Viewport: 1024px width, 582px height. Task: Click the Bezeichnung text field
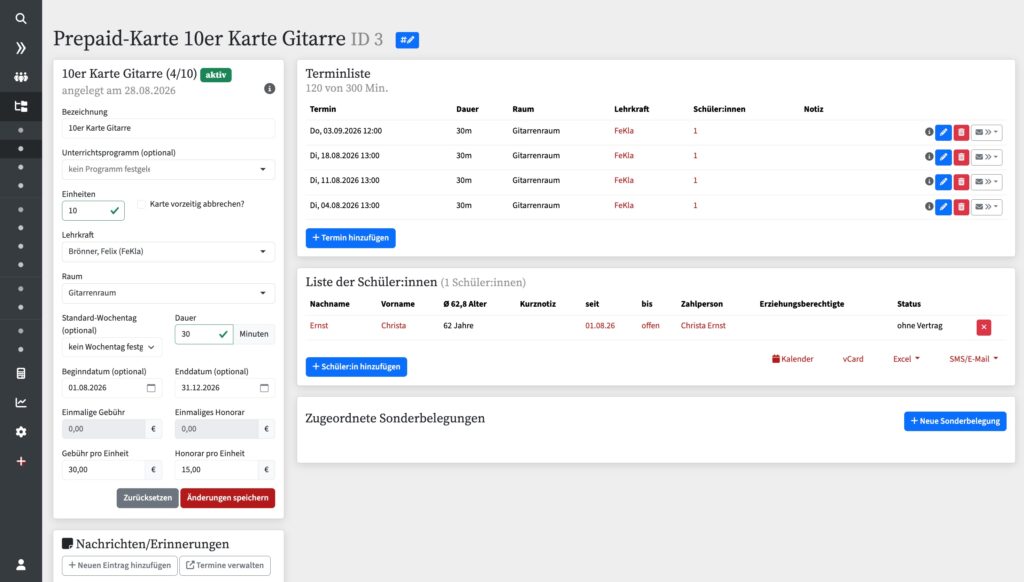[168, 128]
